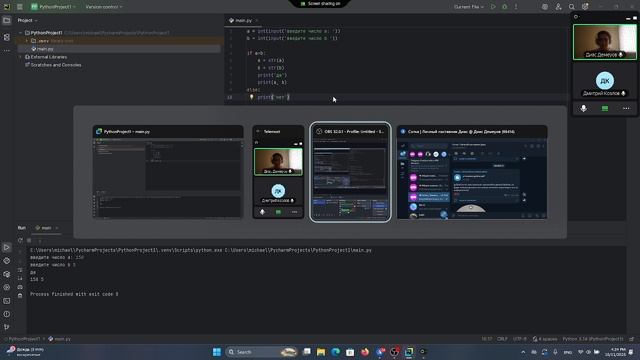Screen dimensions: 640x360
Task: Select the main tab in Run panel
Action: pos(44,228)
